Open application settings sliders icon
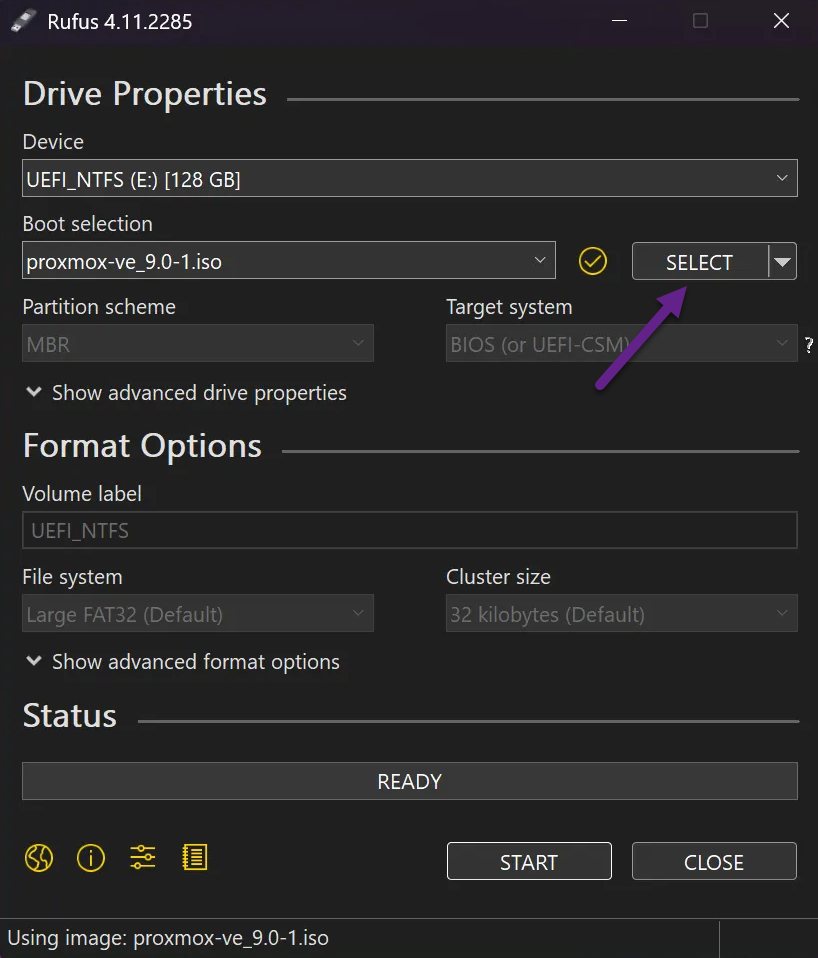 [x=143, y=858]
